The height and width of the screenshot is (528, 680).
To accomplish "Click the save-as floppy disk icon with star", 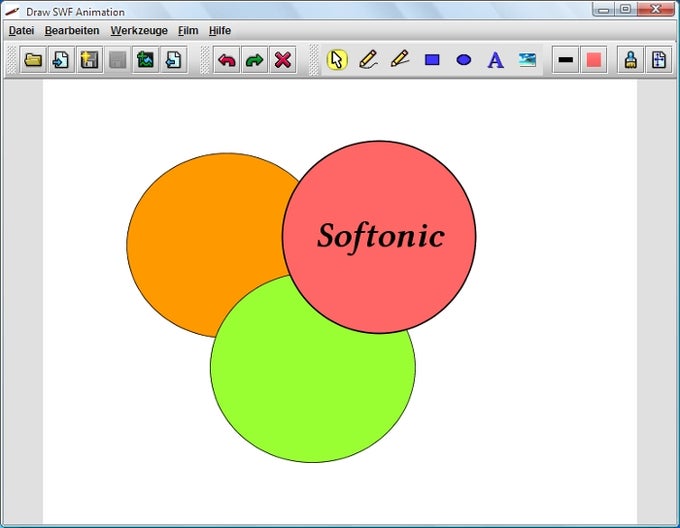I will point(89,60).
